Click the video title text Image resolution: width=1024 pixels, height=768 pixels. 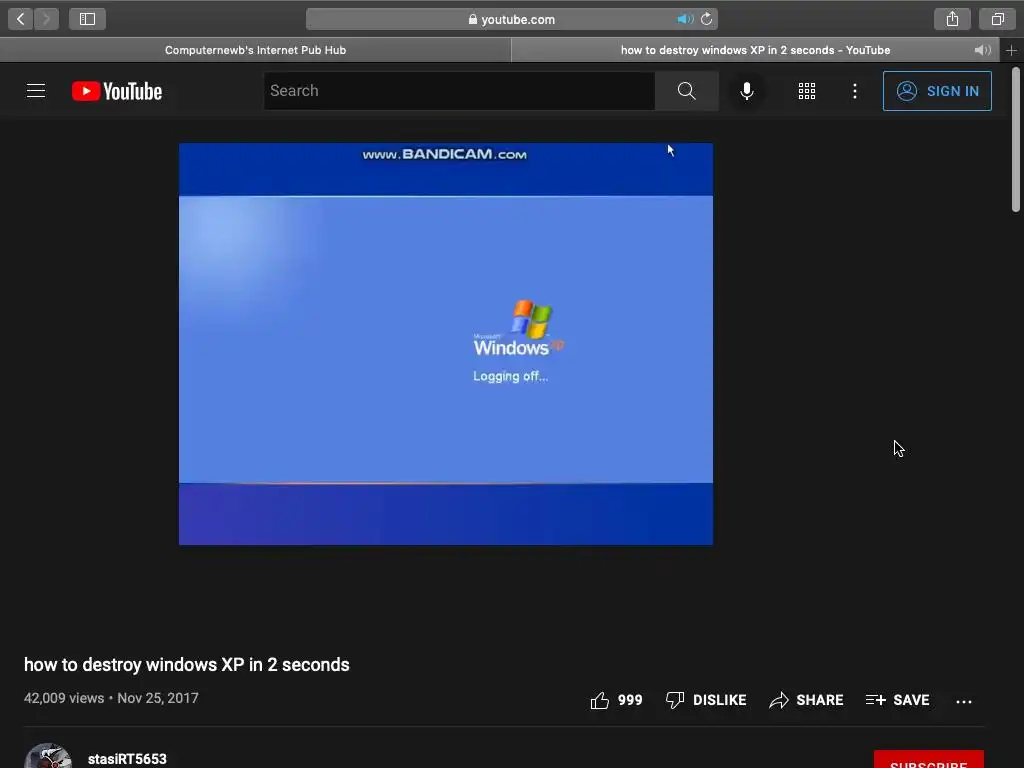coord(187,665)
